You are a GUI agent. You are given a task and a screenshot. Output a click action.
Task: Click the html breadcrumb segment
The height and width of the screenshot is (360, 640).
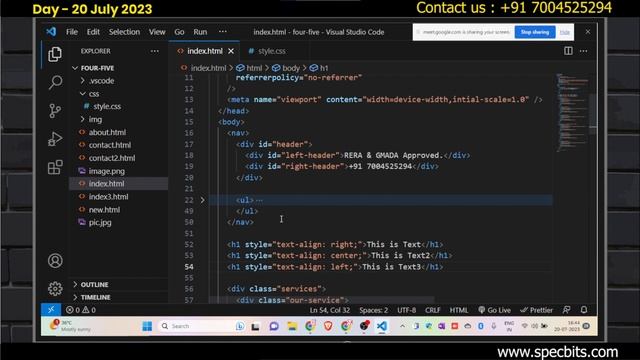pyautogui.click(x=250, y=68)
